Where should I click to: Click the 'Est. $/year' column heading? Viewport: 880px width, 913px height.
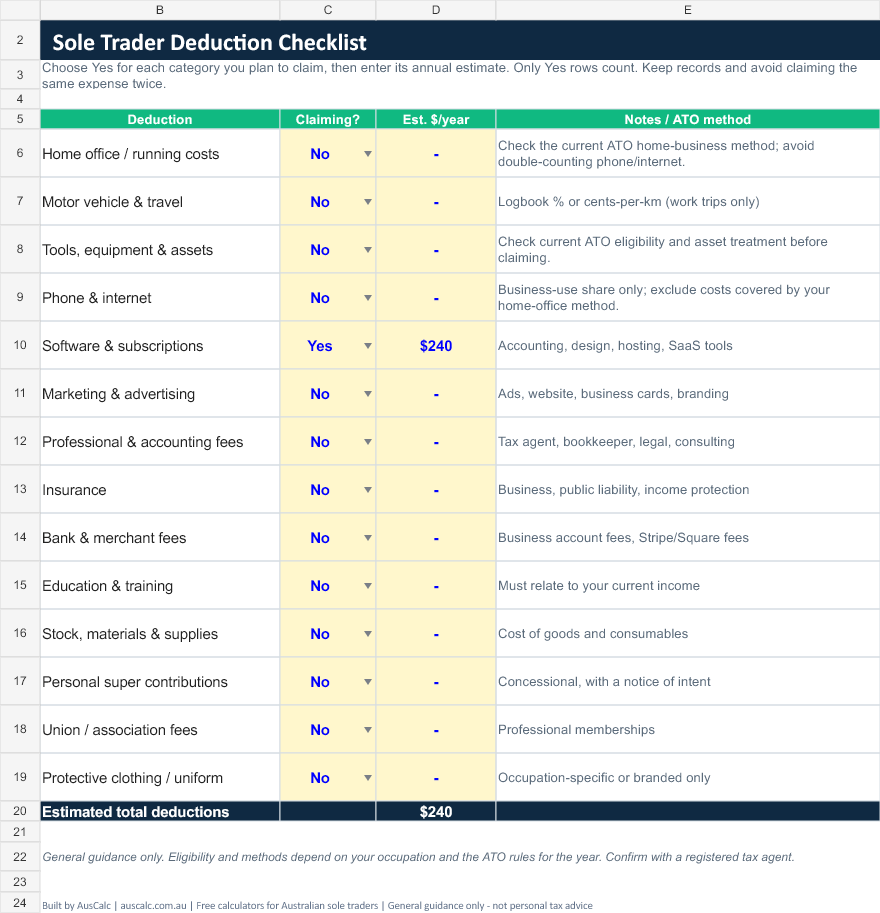[436, 119]
